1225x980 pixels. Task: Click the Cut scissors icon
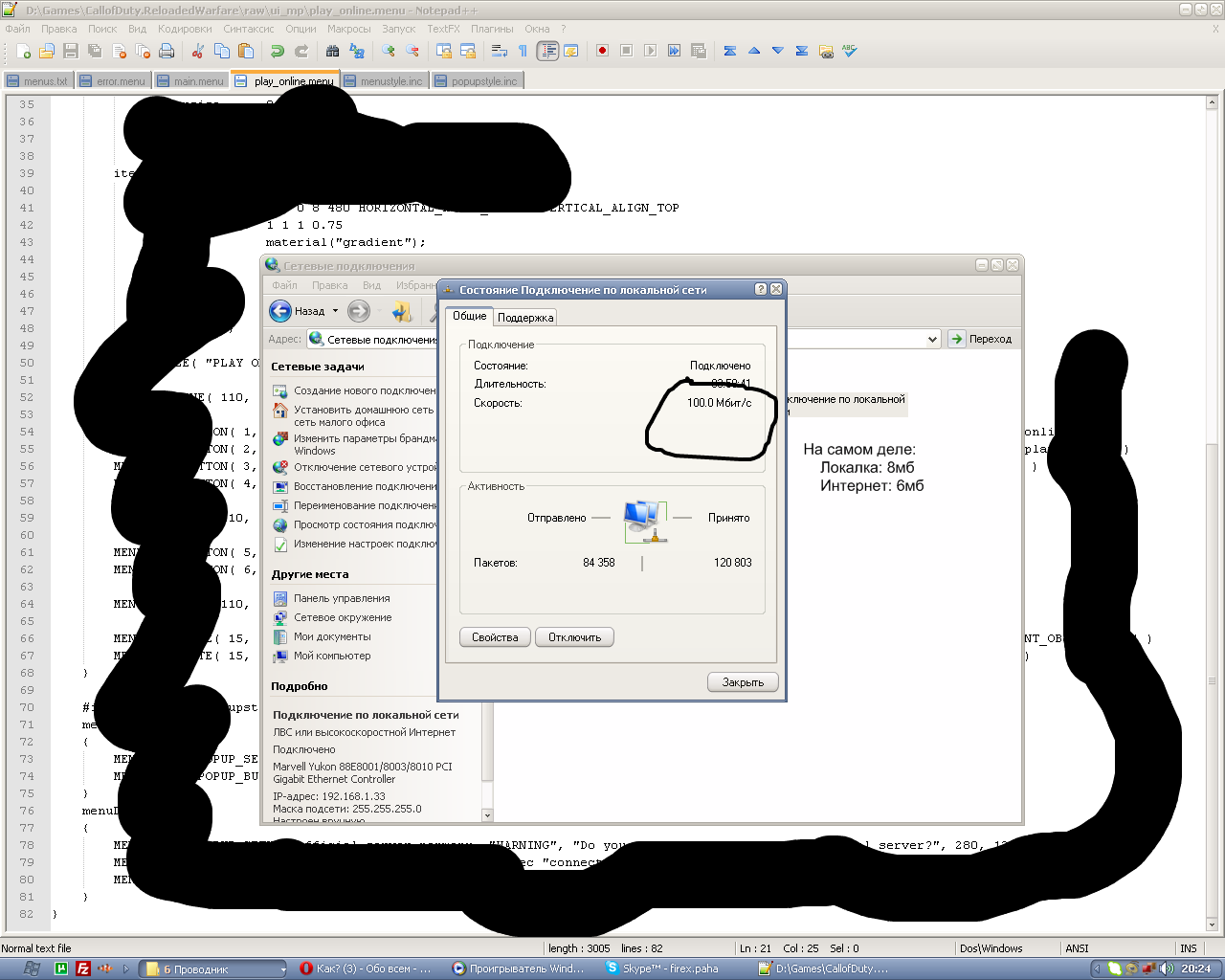(198, 51)
